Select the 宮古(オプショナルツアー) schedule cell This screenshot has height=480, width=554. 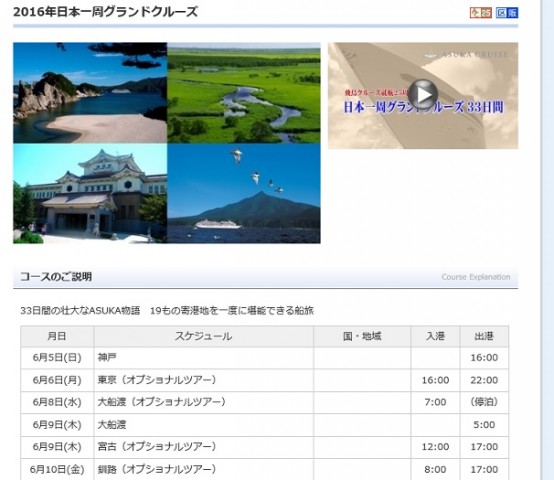[204, 447]
